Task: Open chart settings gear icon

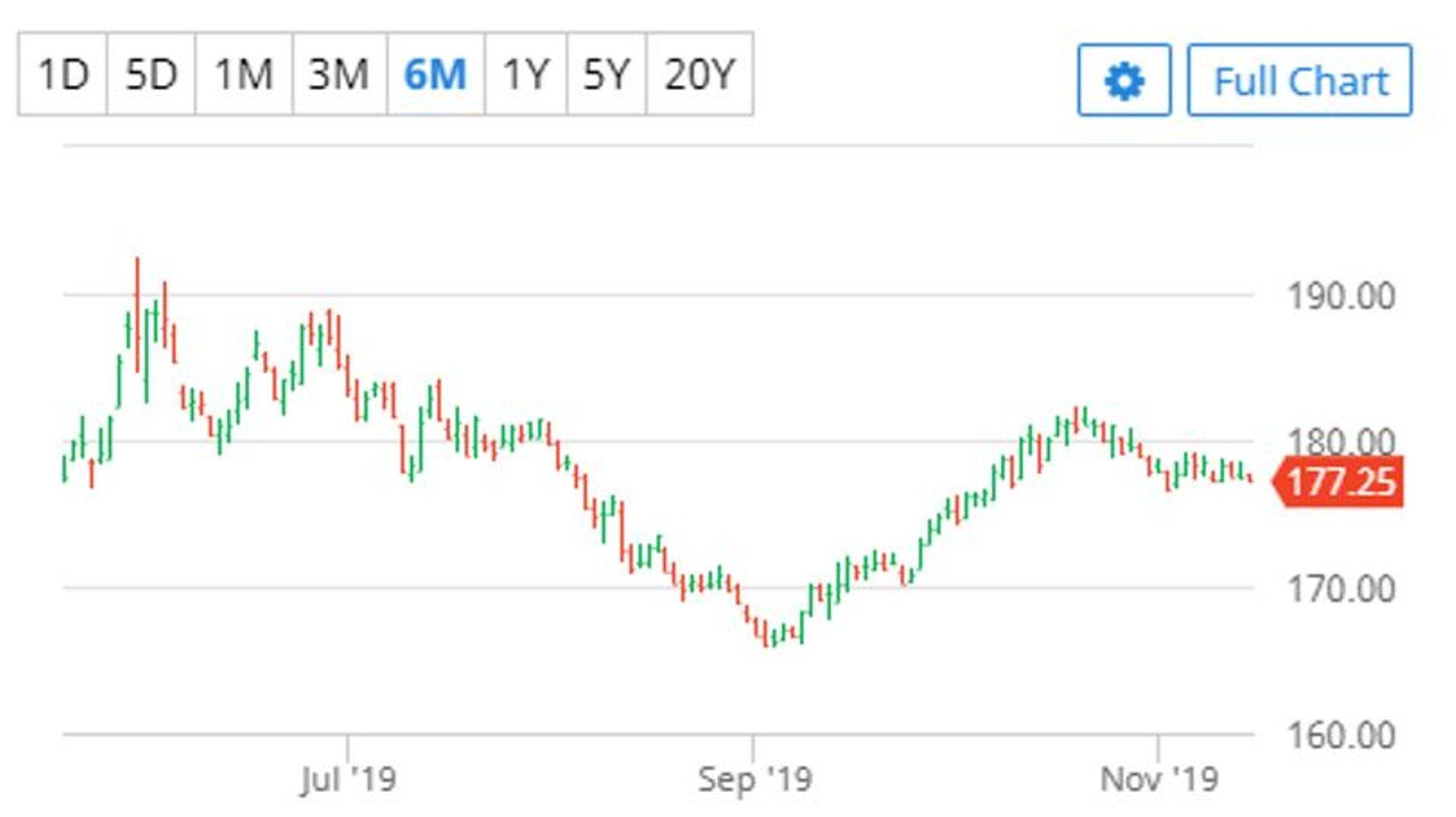Action: [x=1124, y=80]
